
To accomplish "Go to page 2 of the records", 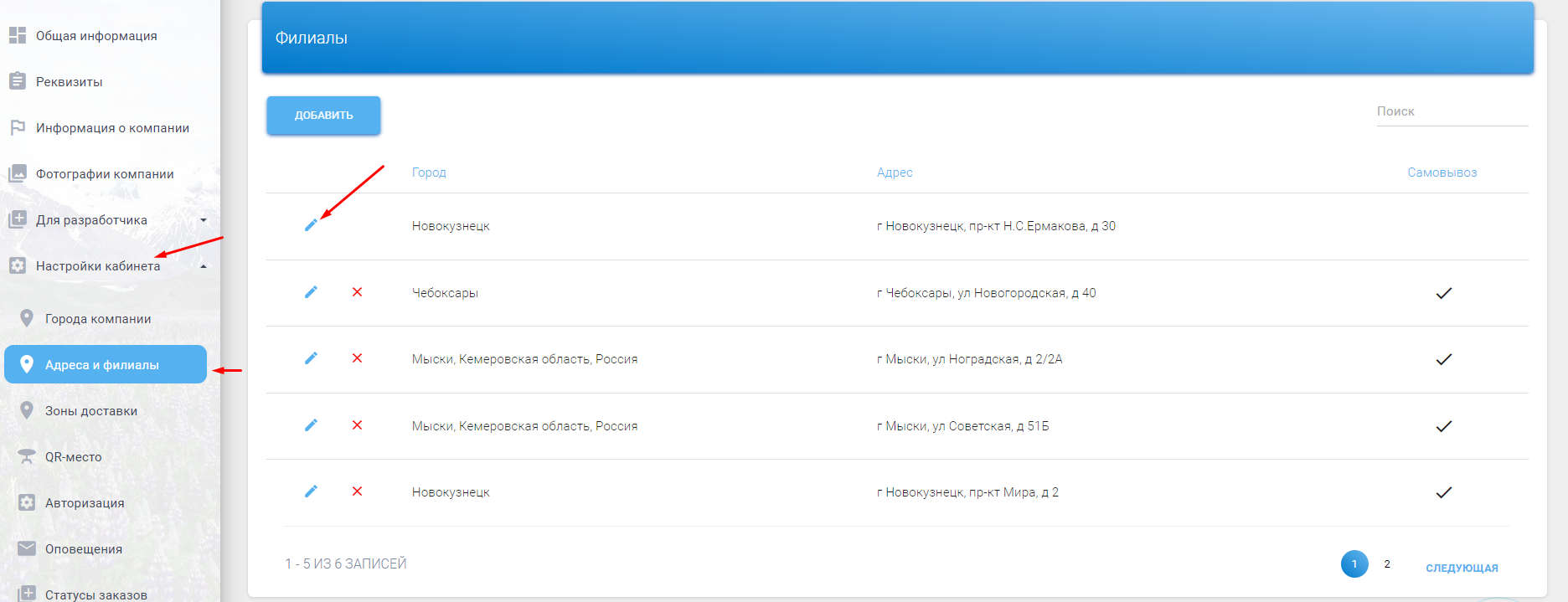I will tap(1387, 564).
